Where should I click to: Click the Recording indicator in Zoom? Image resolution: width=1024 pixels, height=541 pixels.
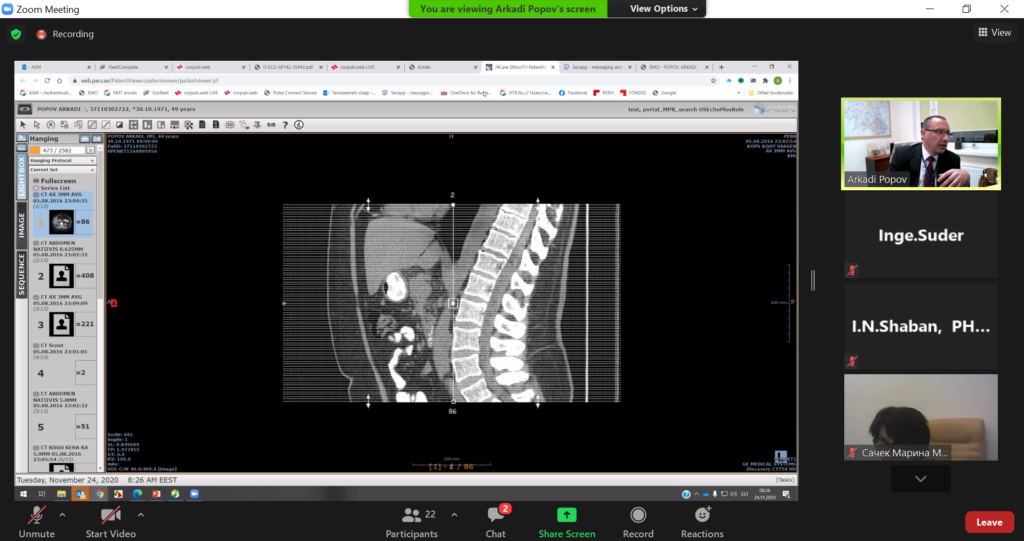click(x=65, y=34)
